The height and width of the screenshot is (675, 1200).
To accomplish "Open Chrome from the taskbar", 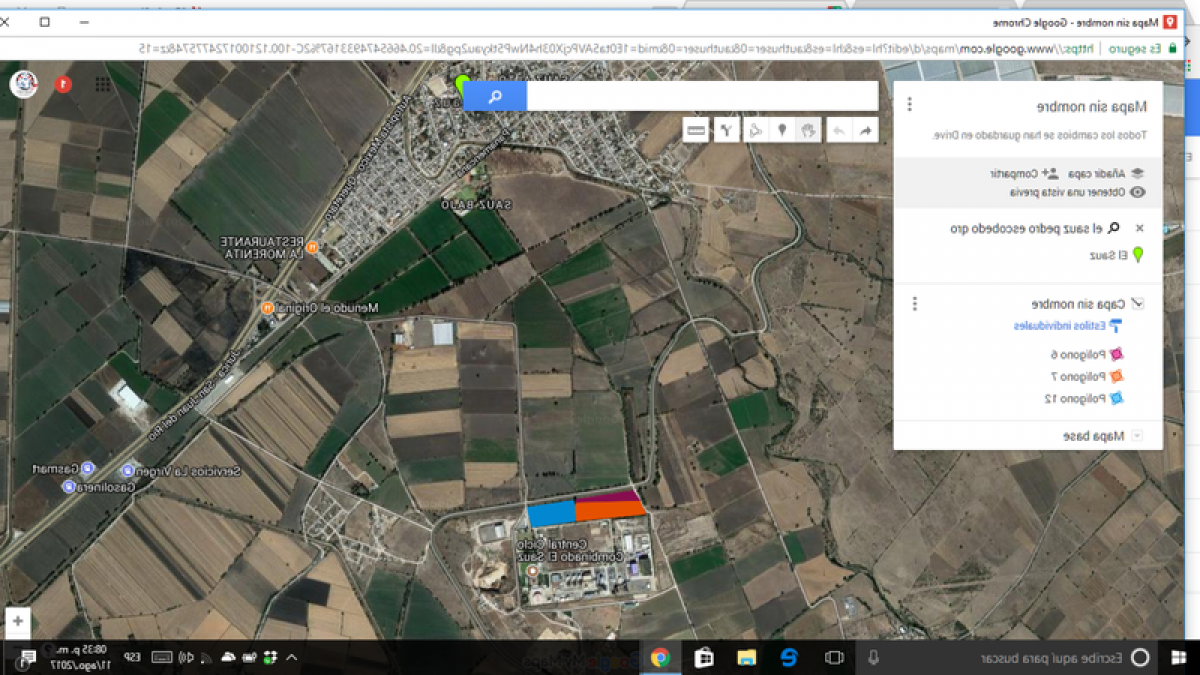I will tap(660, 658).
